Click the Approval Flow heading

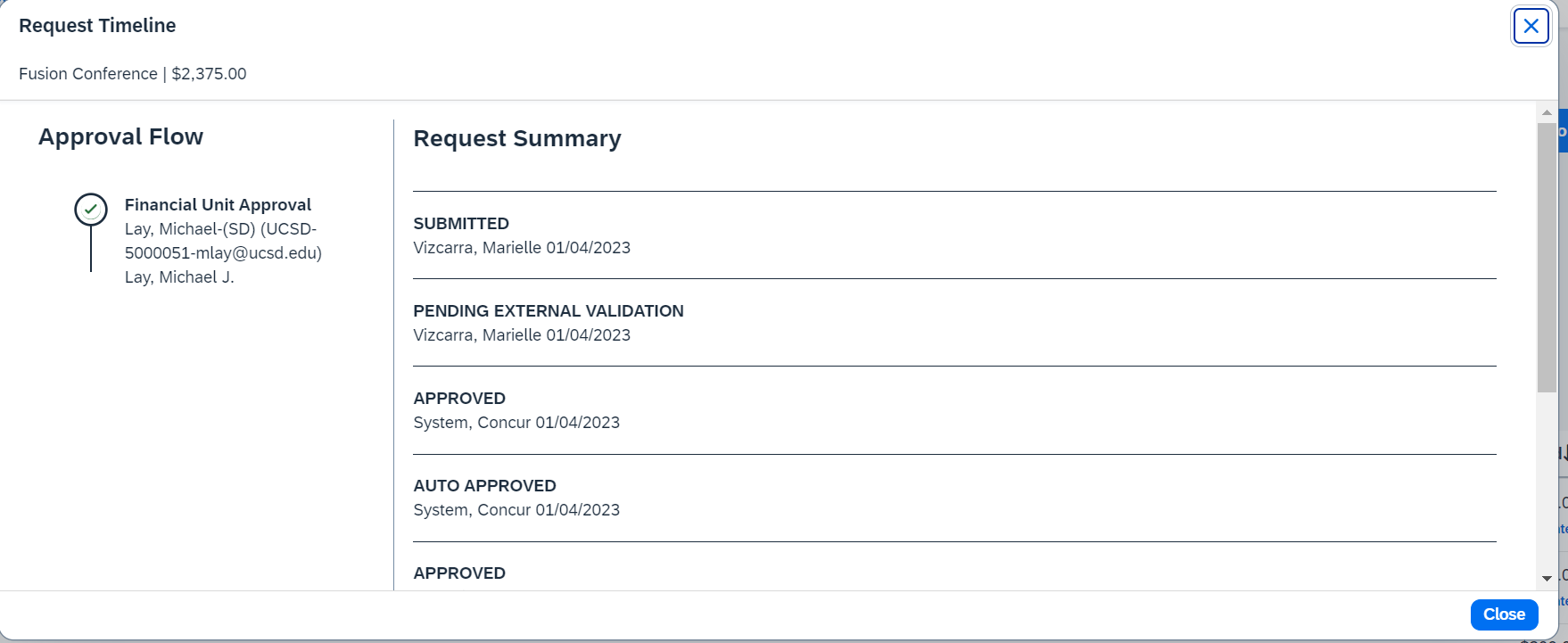pos(120,136)
